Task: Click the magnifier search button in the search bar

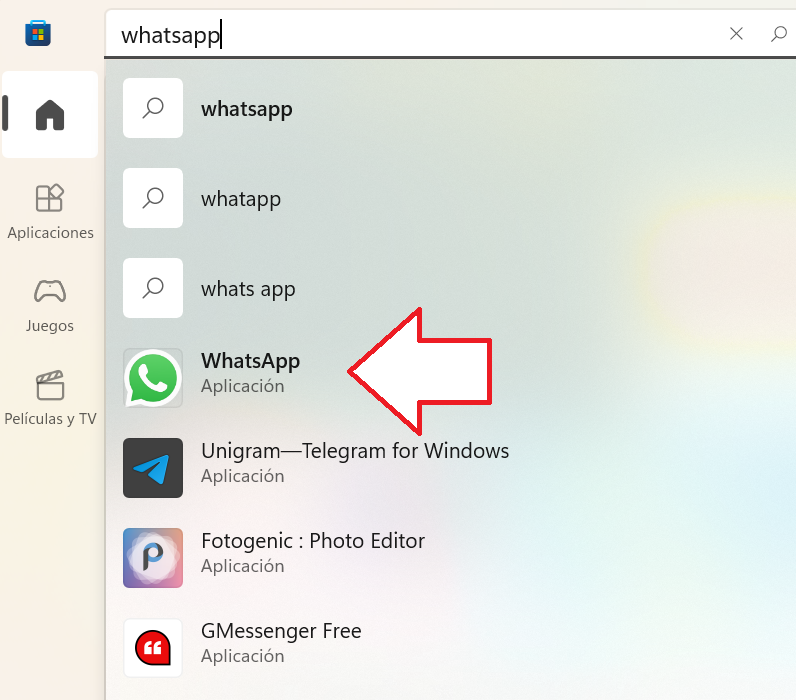Action: coord(779,34)
